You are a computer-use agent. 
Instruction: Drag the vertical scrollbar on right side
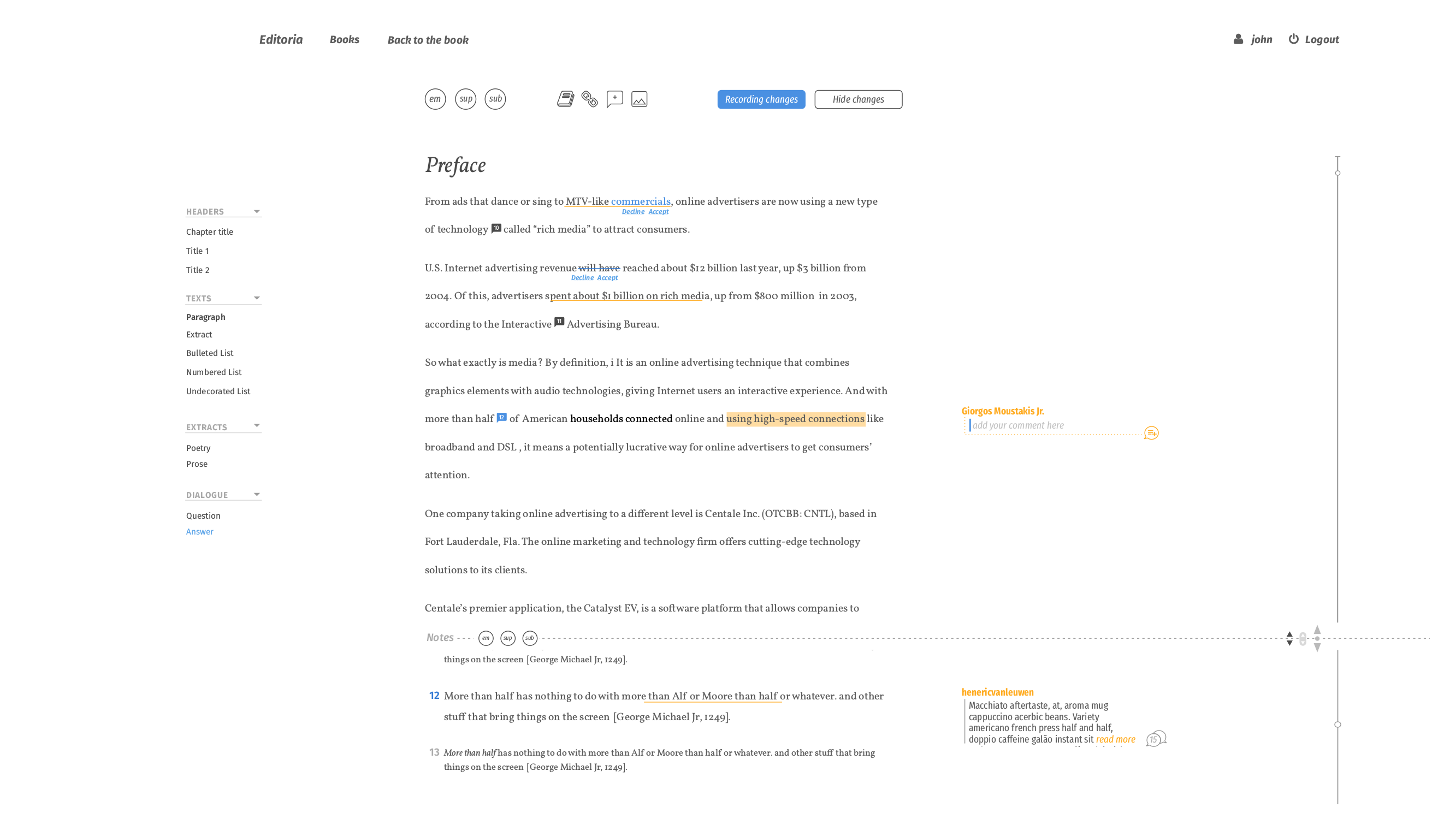(1337, 173)
